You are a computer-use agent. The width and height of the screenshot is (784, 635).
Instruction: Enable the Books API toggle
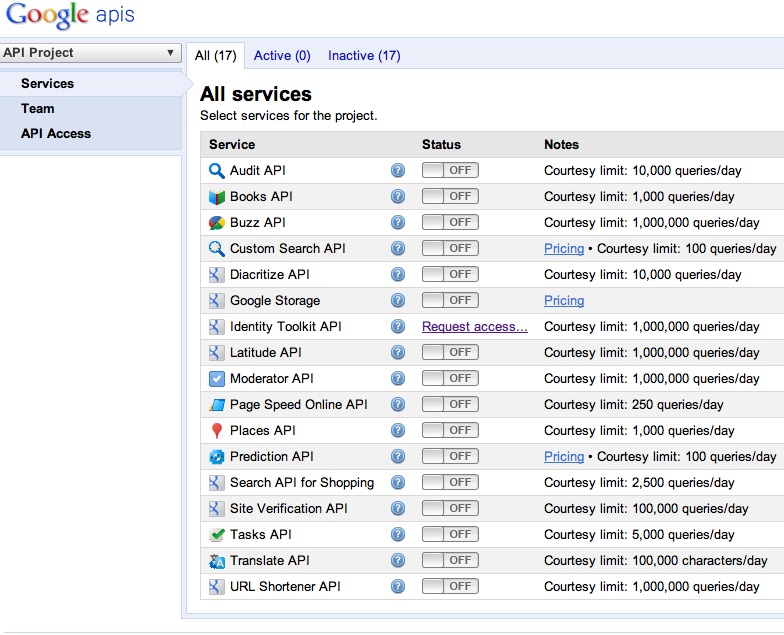pos(450,196)
